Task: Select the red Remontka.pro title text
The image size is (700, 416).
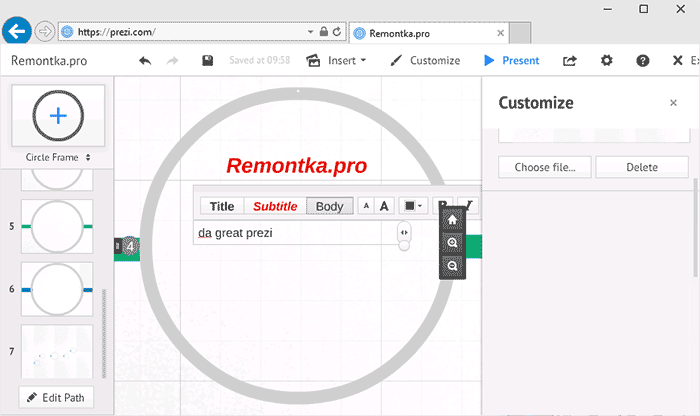Action: pyautogui.click(x=296, y=166)
